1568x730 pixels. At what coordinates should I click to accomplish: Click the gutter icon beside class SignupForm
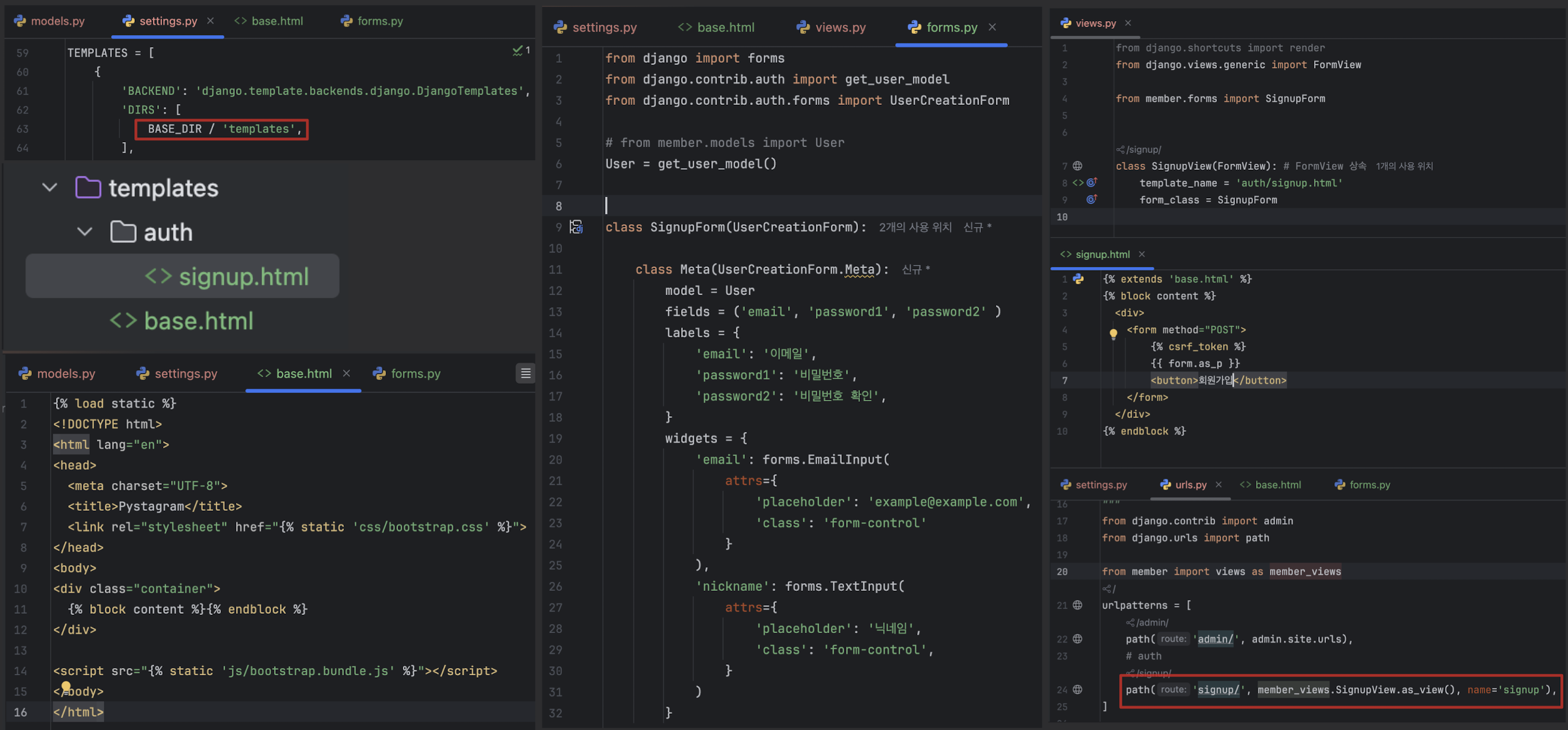tap(576, 227)
